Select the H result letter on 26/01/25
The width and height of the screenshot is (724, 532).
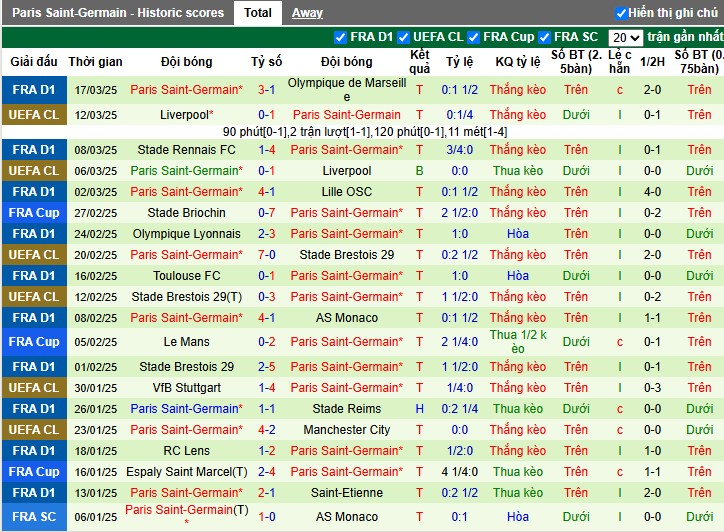[x=419, y=409]
